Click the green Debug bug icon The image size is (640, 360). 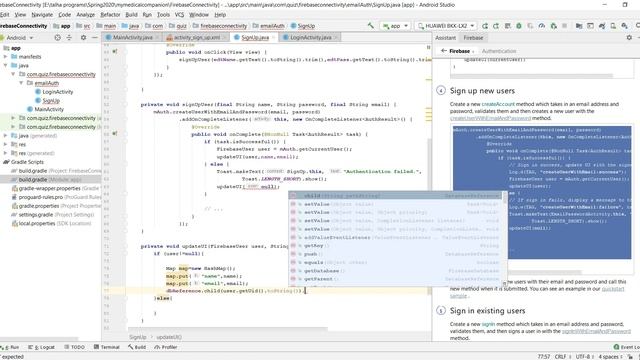(519, 26)
